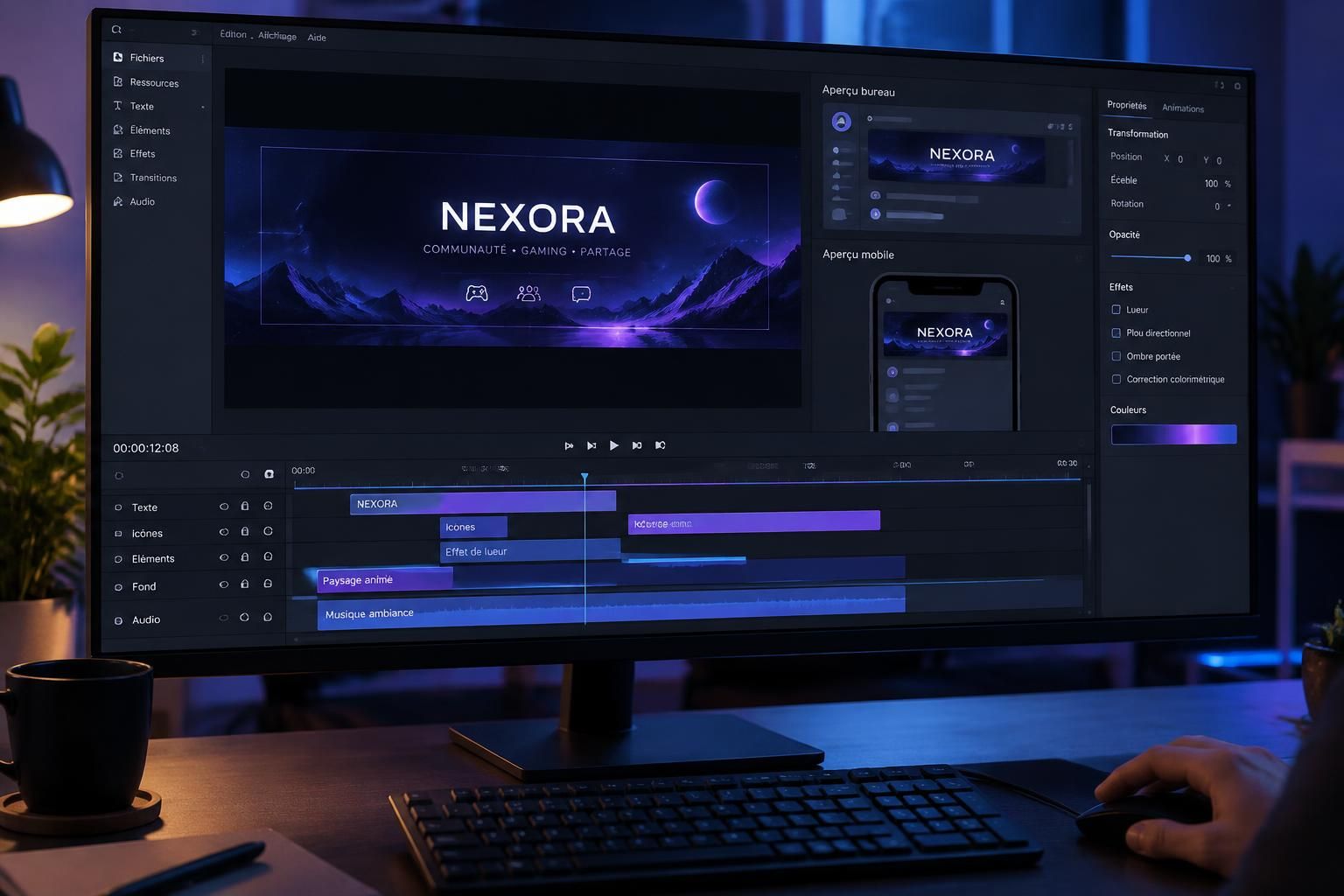Click the chat bubble icon on the banner
Screen dimensions: 1344x896
(x=581, y=294)
